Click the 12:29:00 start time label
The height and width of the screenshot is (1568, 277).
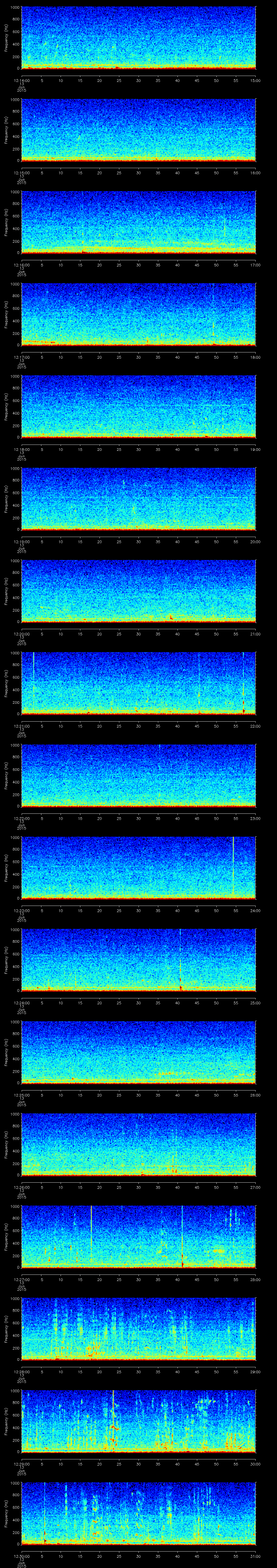[21, 1464]
